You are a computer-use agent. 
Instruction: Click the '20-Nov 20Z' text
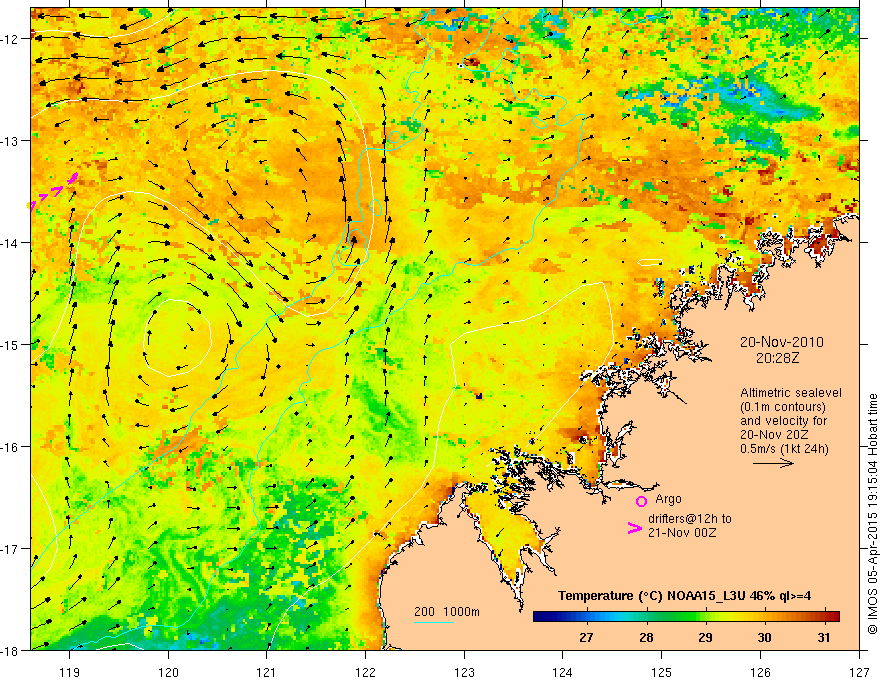click(773, 435)
